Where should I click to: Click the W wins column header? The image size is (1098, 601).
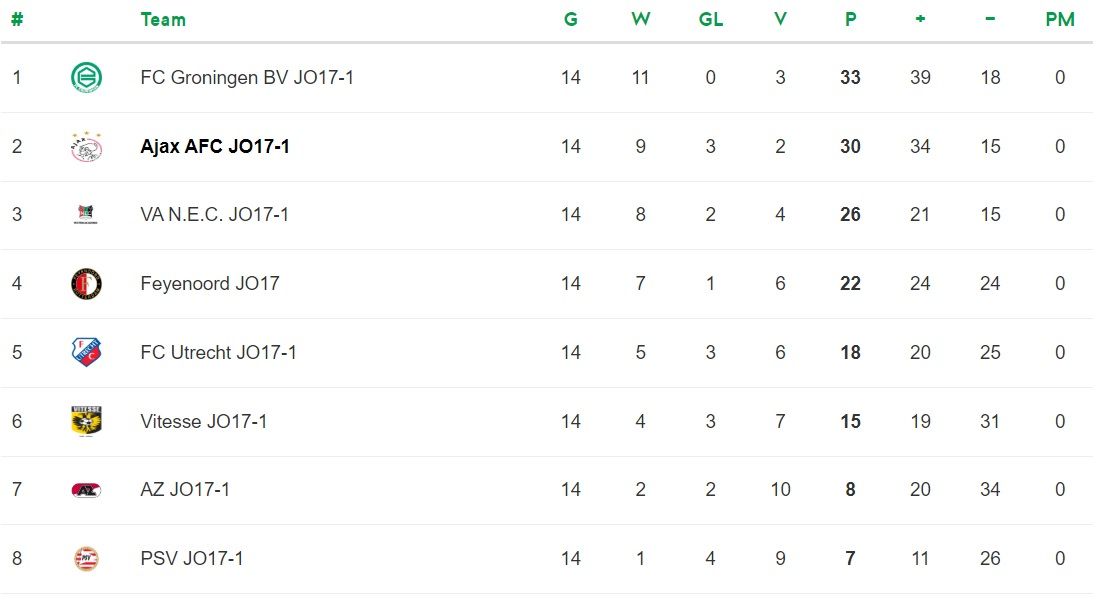click(641, 19)
